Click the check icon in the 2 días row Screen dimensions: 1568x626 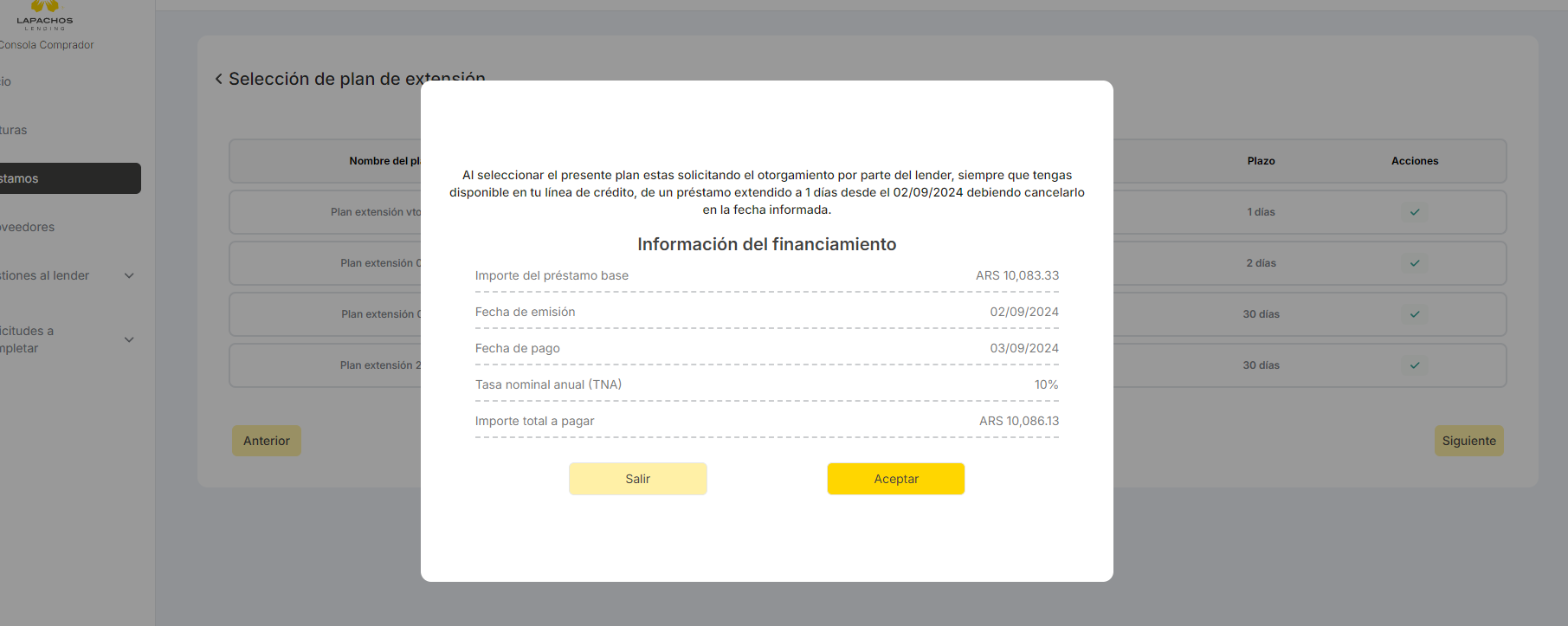click(1414, 263)
